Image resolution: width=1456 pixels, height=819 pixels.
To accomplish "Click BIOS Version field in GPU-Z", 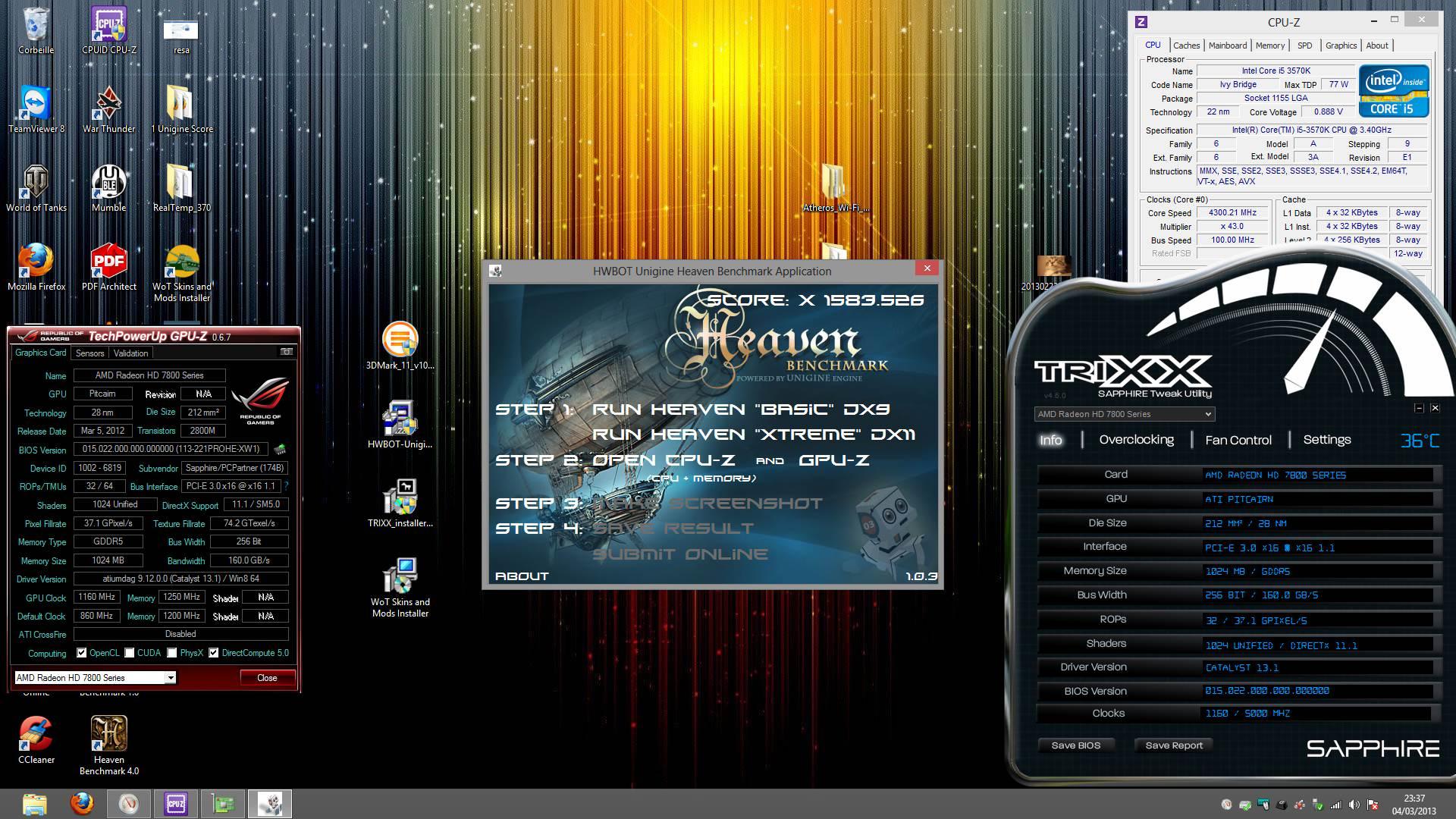I will (171, 449).
